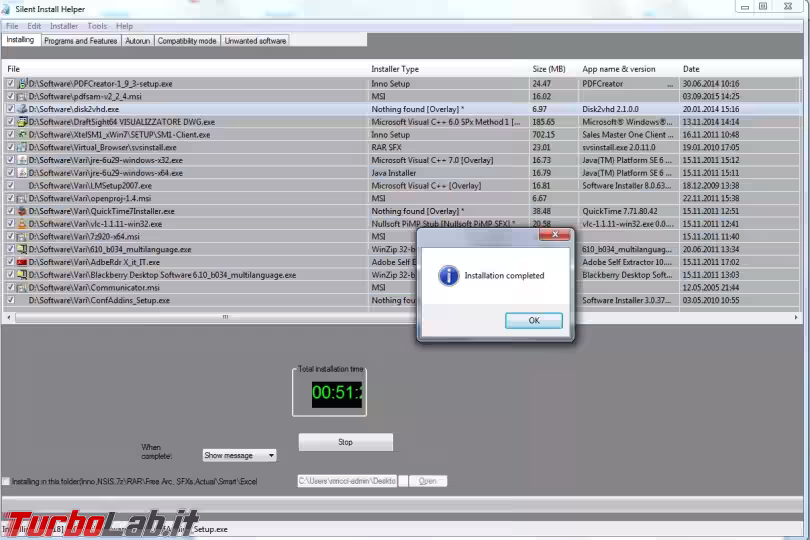Image resolution: width=810 pixels, height=540 pixels.
Task: Sort by the Installer Type column header
Action: point(448,69)
